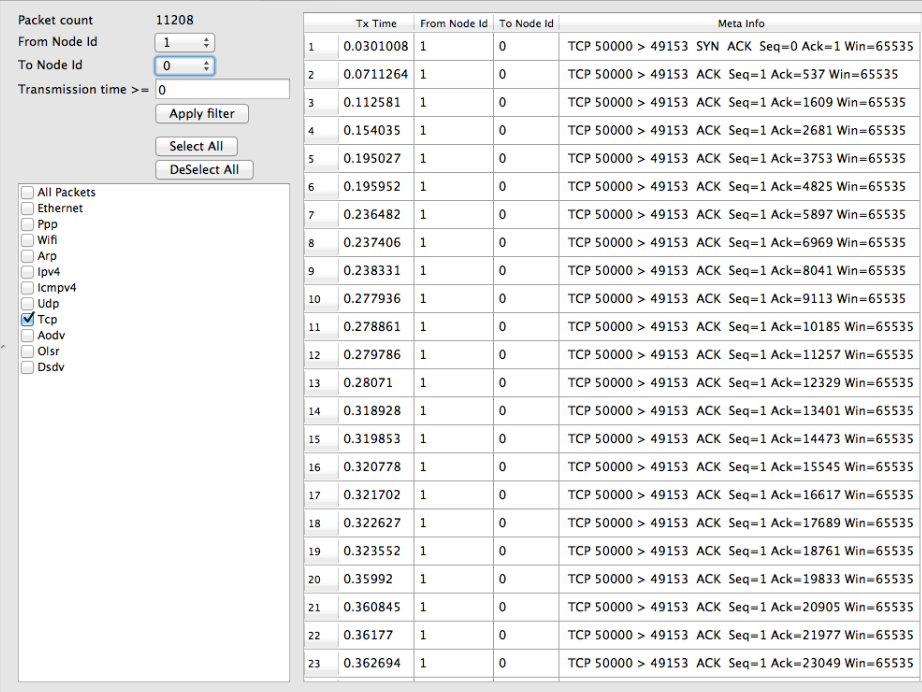Click the DeSelect All button
This screenshot has width=922, height=692.
tap(204, 170)
